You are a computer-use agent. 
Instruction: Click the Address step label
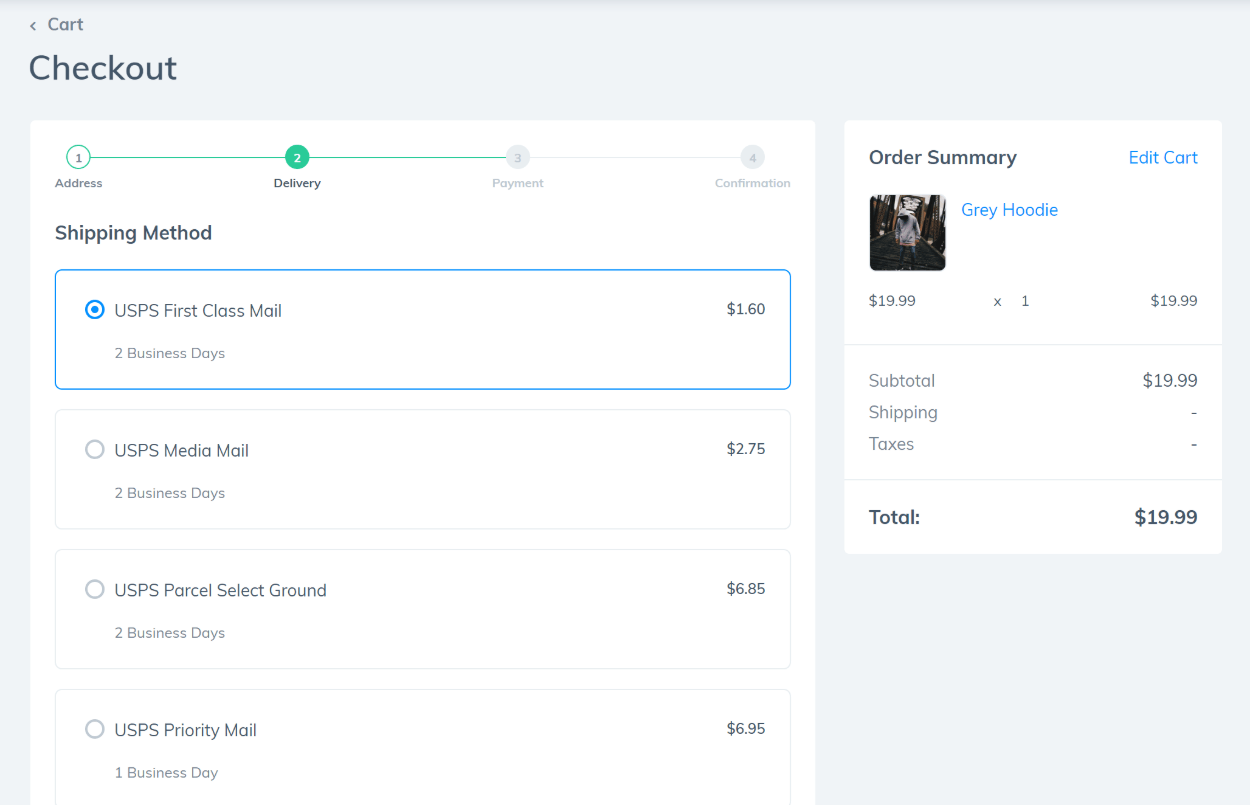click(x=78, y=183)
